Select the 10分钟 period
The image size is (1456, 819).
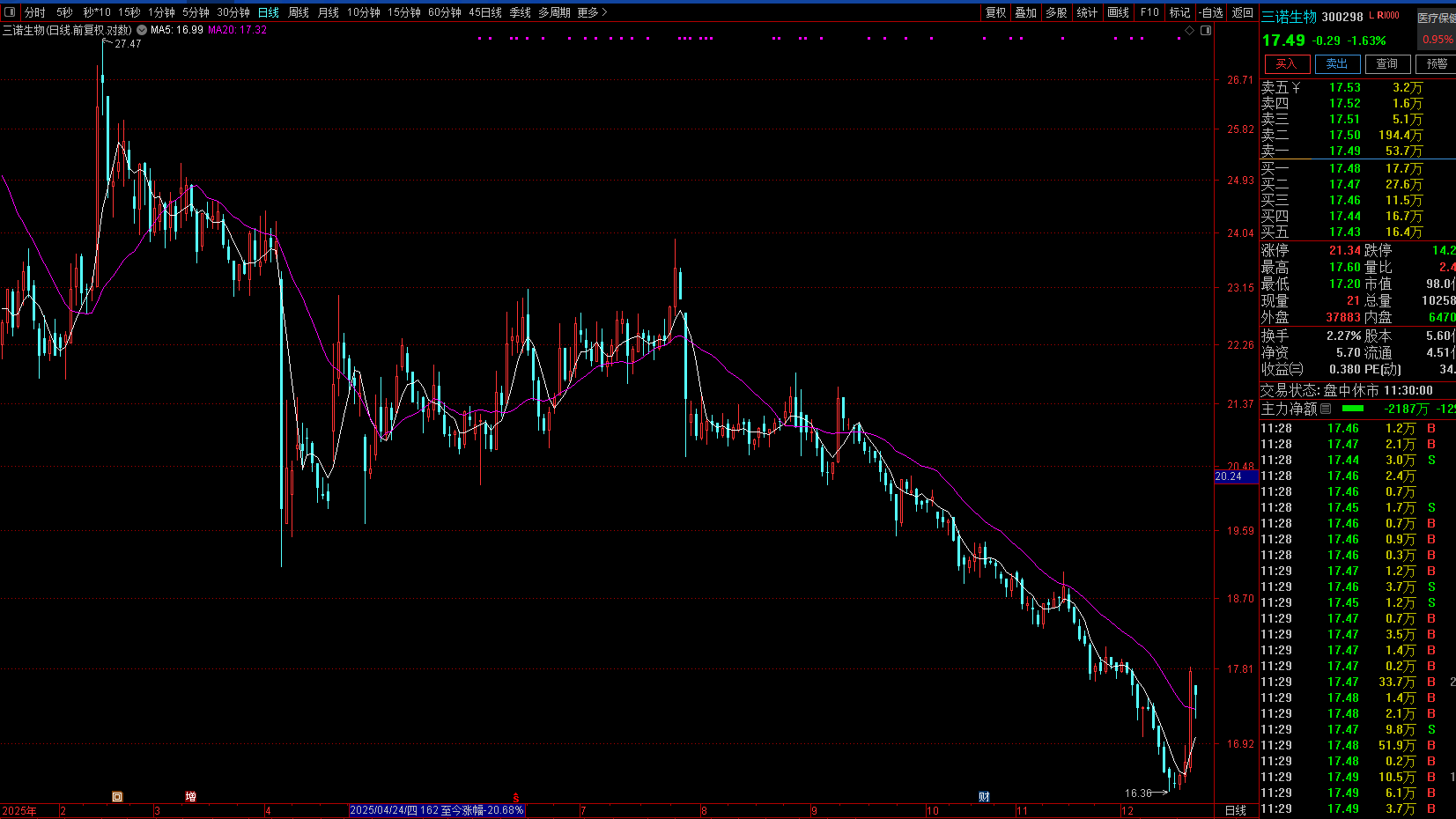[363, 12]
